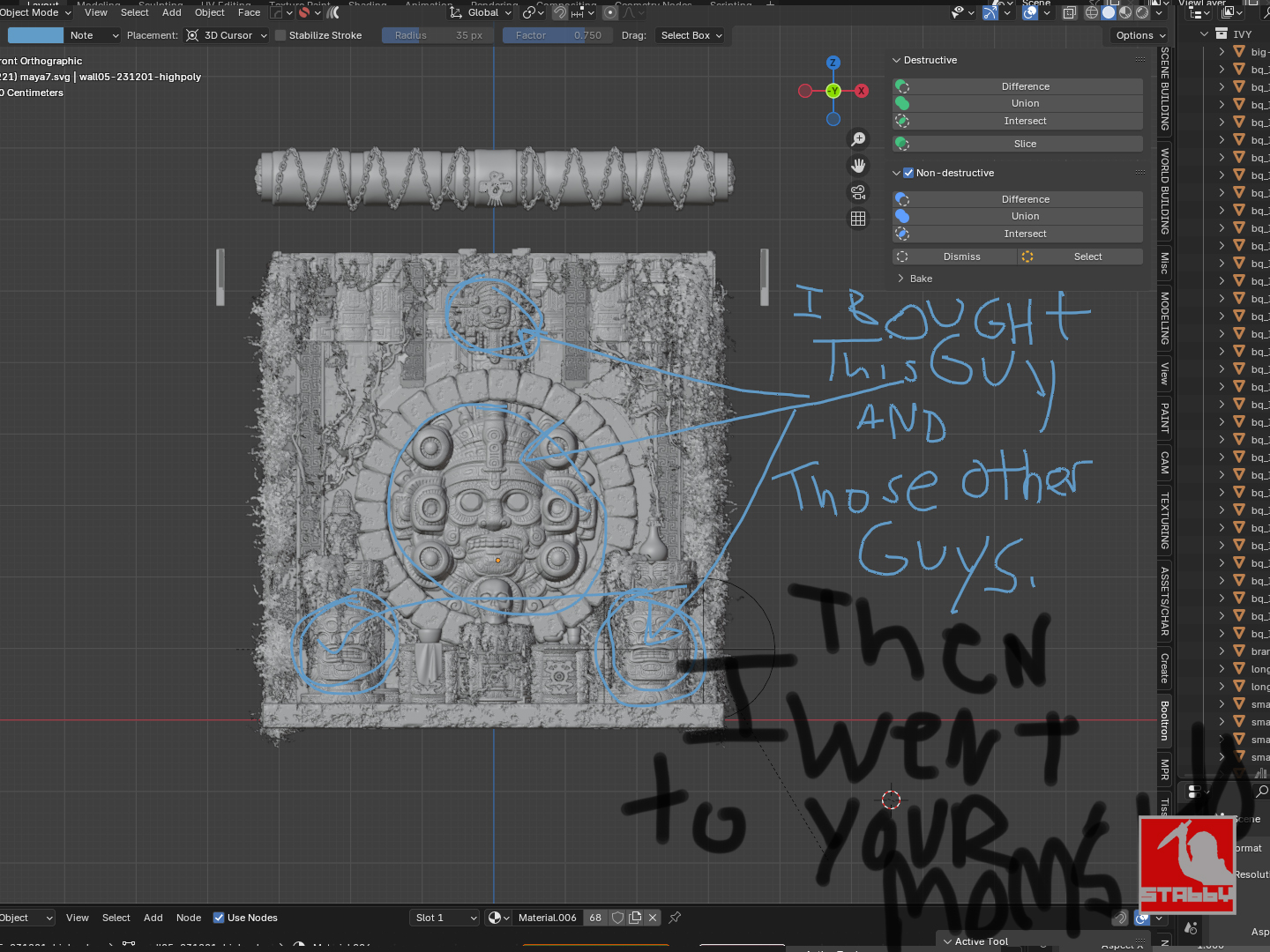1270x952 pixels.
Task: Toggle the Use Nodes checkbox
Action: [x=219, y=918]
